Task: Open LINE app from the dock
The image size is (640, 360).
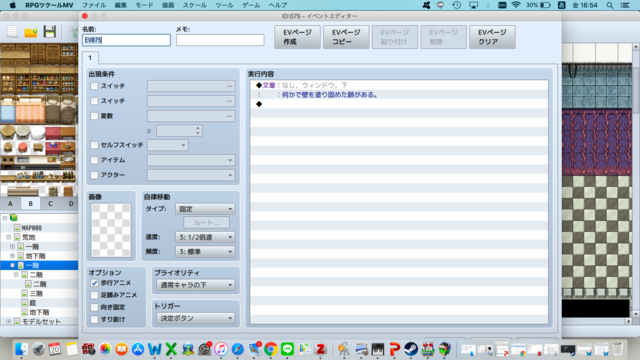Action: coord(287,349)
